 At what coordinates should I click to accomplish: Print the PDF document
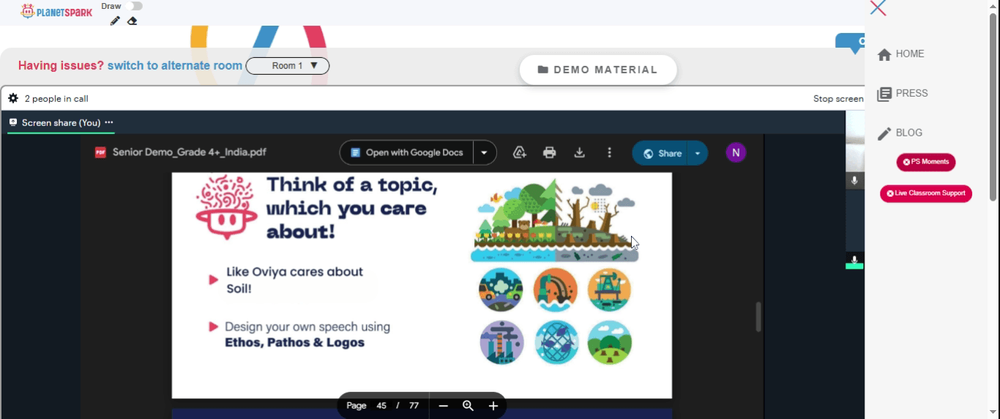[x=549, y=152]
